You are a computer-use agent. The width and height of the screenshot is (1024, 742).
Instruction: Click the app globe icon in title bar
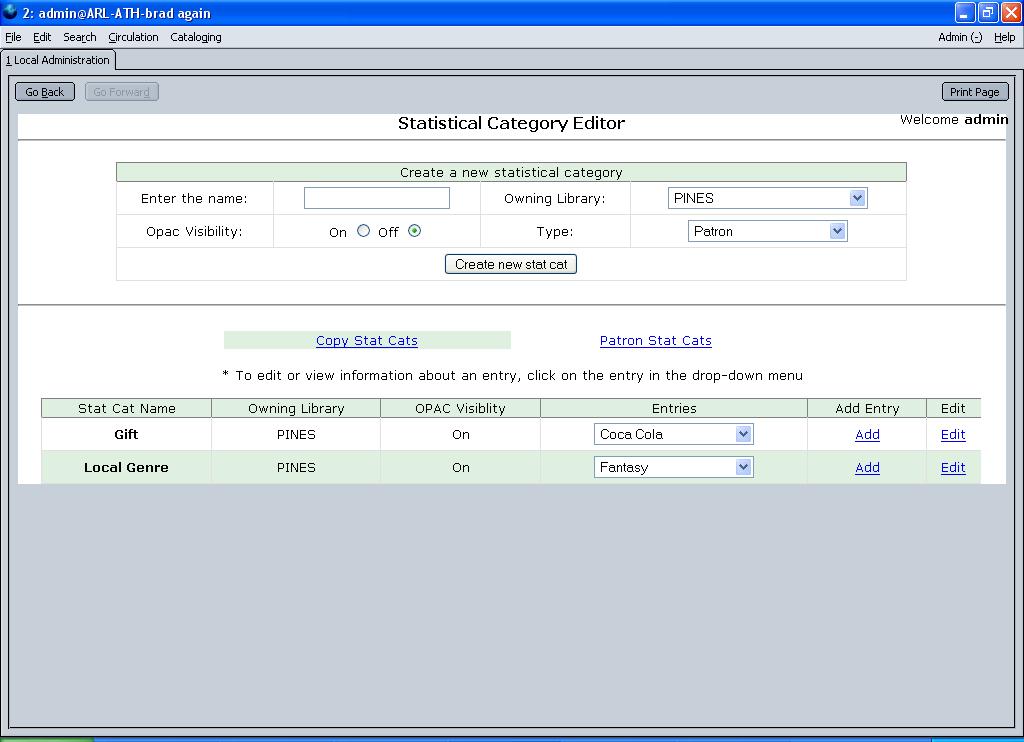(10, 13)
